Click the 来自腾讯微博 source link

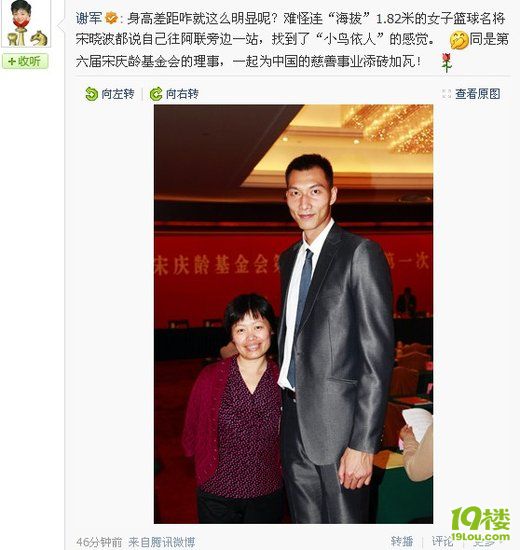[x=161, y=542]
